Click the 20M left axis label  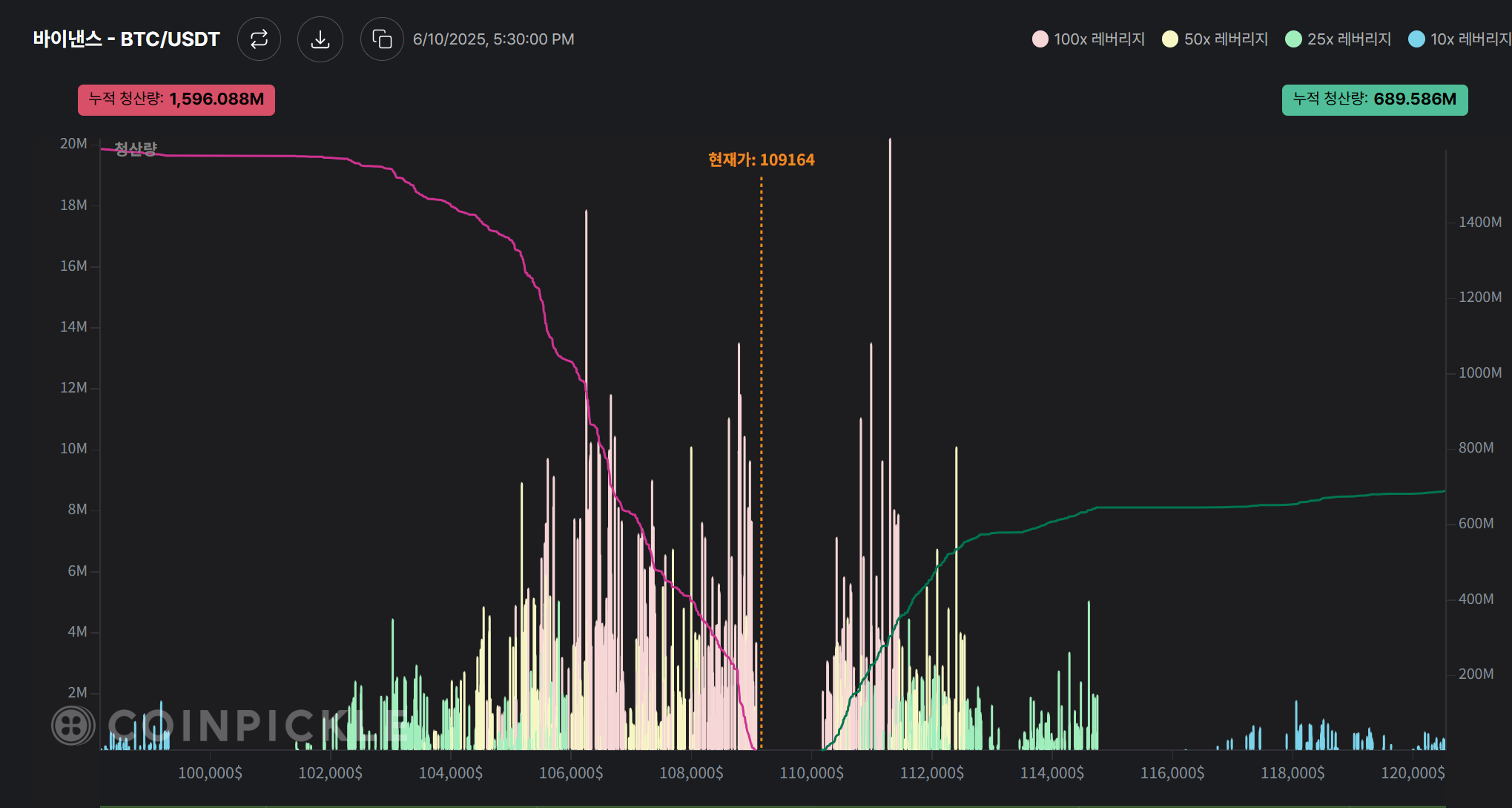[73, 144]
